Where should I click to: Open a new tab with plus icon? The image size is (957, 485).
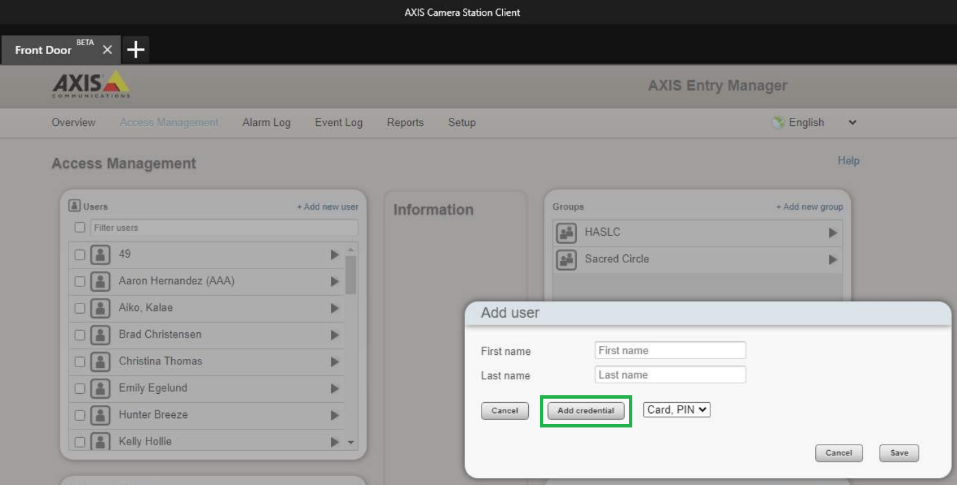tap(135, 49)
